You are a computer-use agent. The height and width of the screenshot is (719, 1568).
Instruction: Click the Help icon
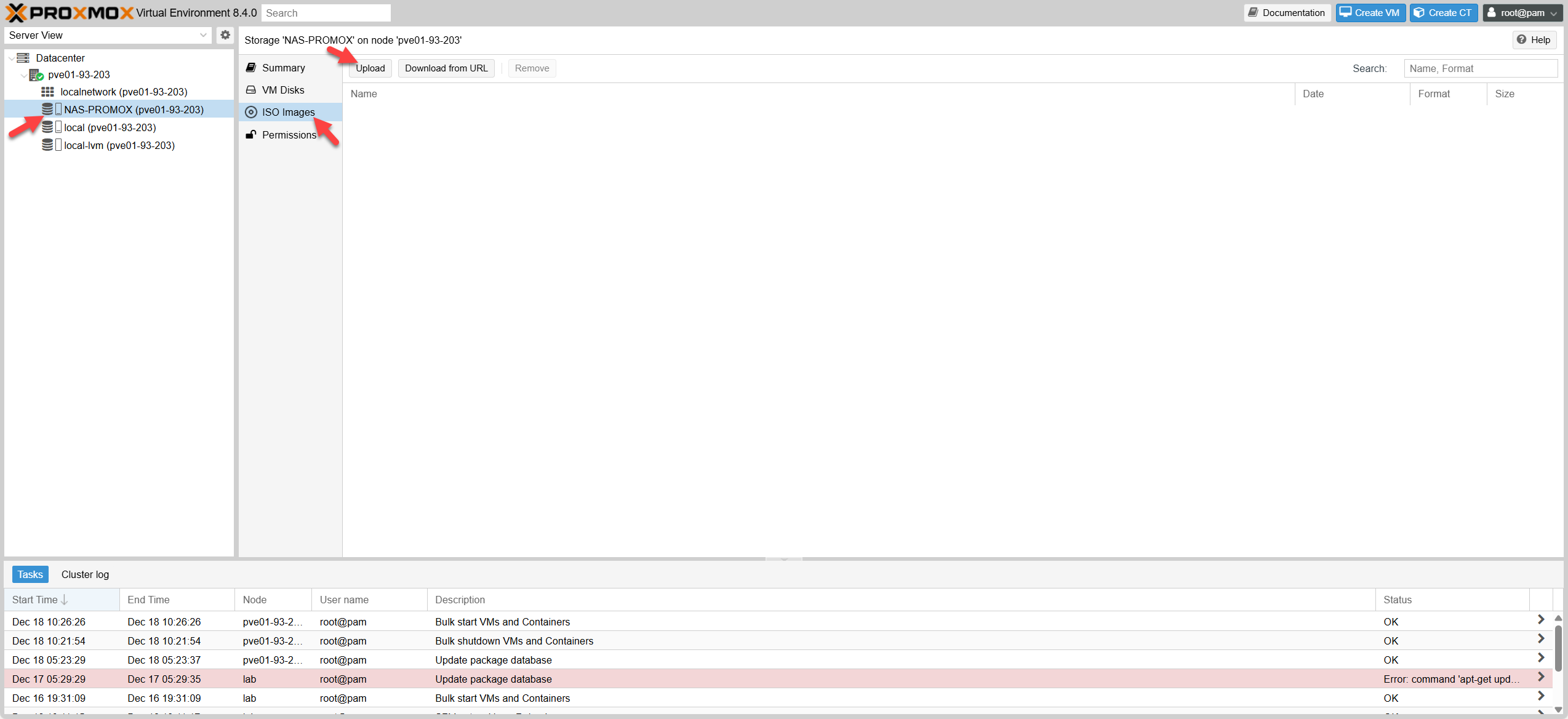tap(1534, 39)
